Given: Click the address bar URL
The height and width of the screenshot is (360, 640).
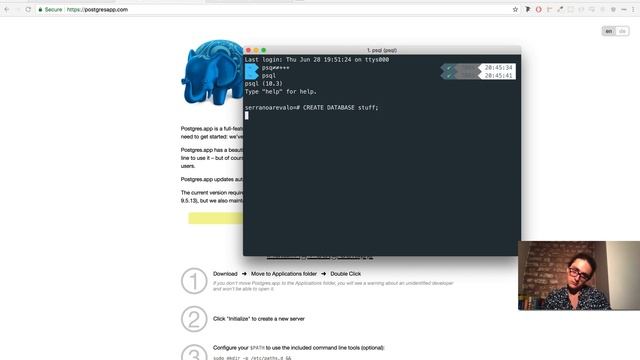Looking at the screenshot, I should (97, 9).
